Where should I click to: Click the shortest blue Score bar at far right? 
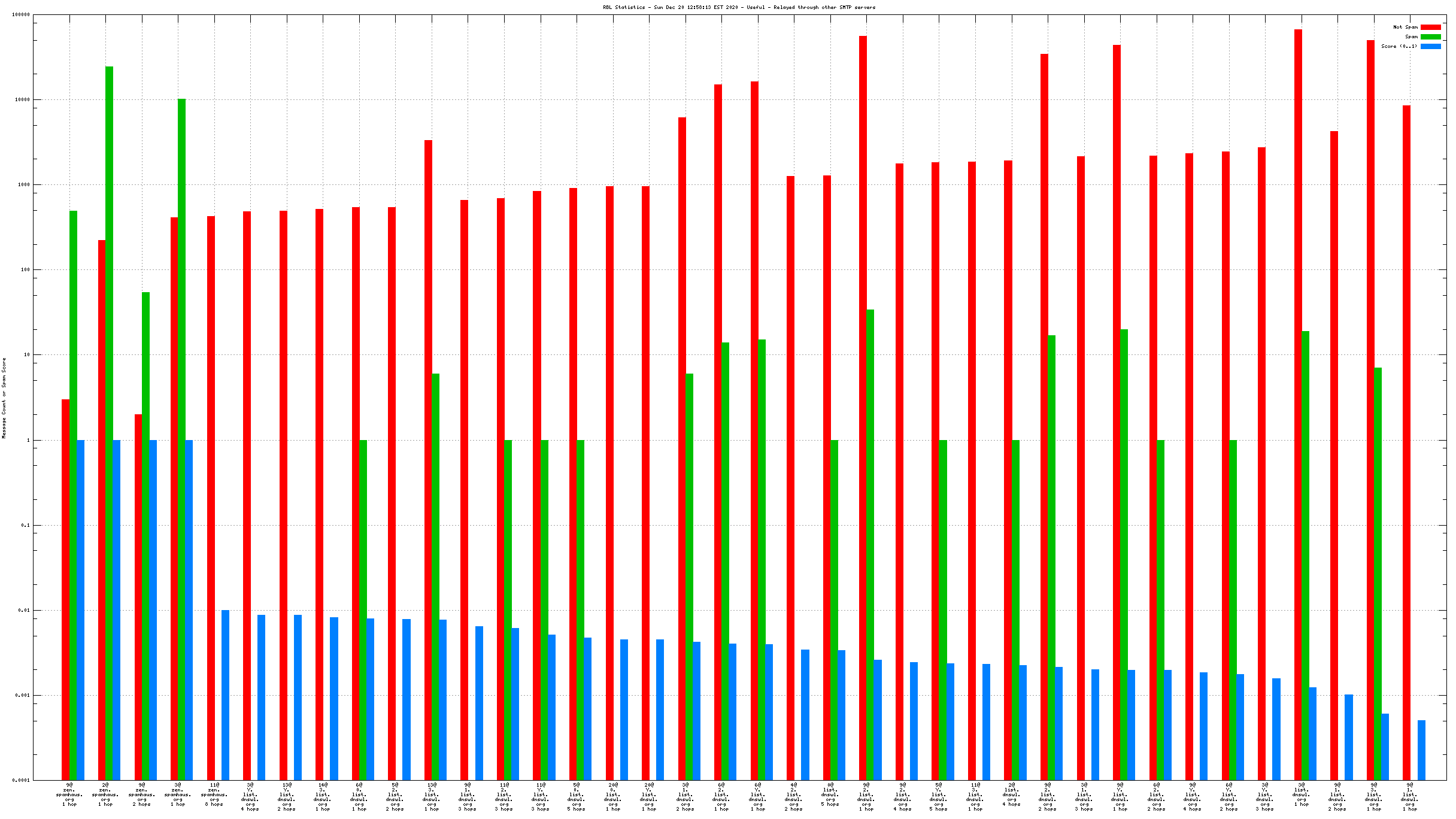[x=1421, y=750]
